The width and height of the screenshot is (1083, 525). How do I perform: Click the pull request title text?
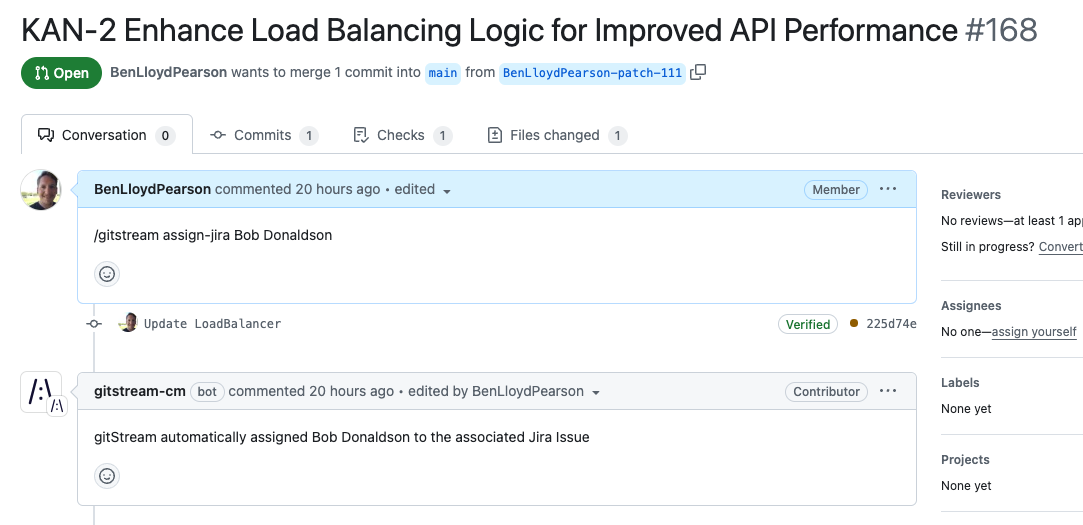pos(489,30)
